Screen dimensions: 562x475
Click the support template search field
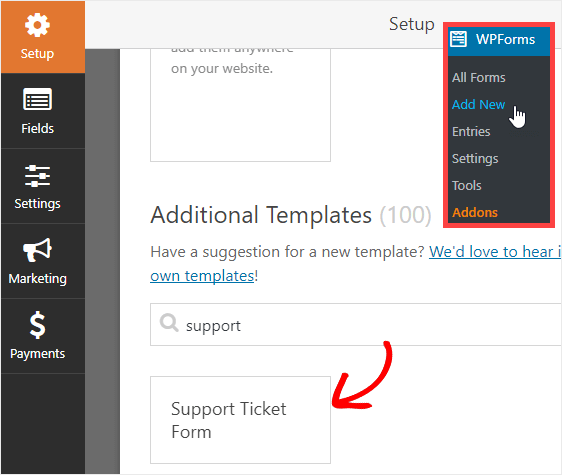[x=356, y=324]
